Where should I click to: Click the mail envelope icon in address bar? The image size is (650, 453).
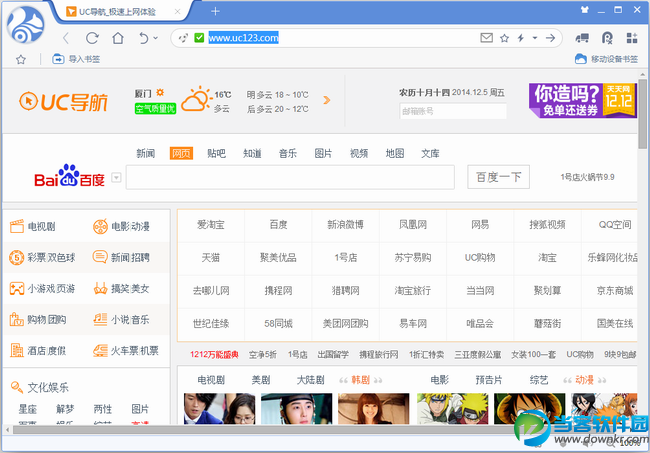[x=486, y=38]
